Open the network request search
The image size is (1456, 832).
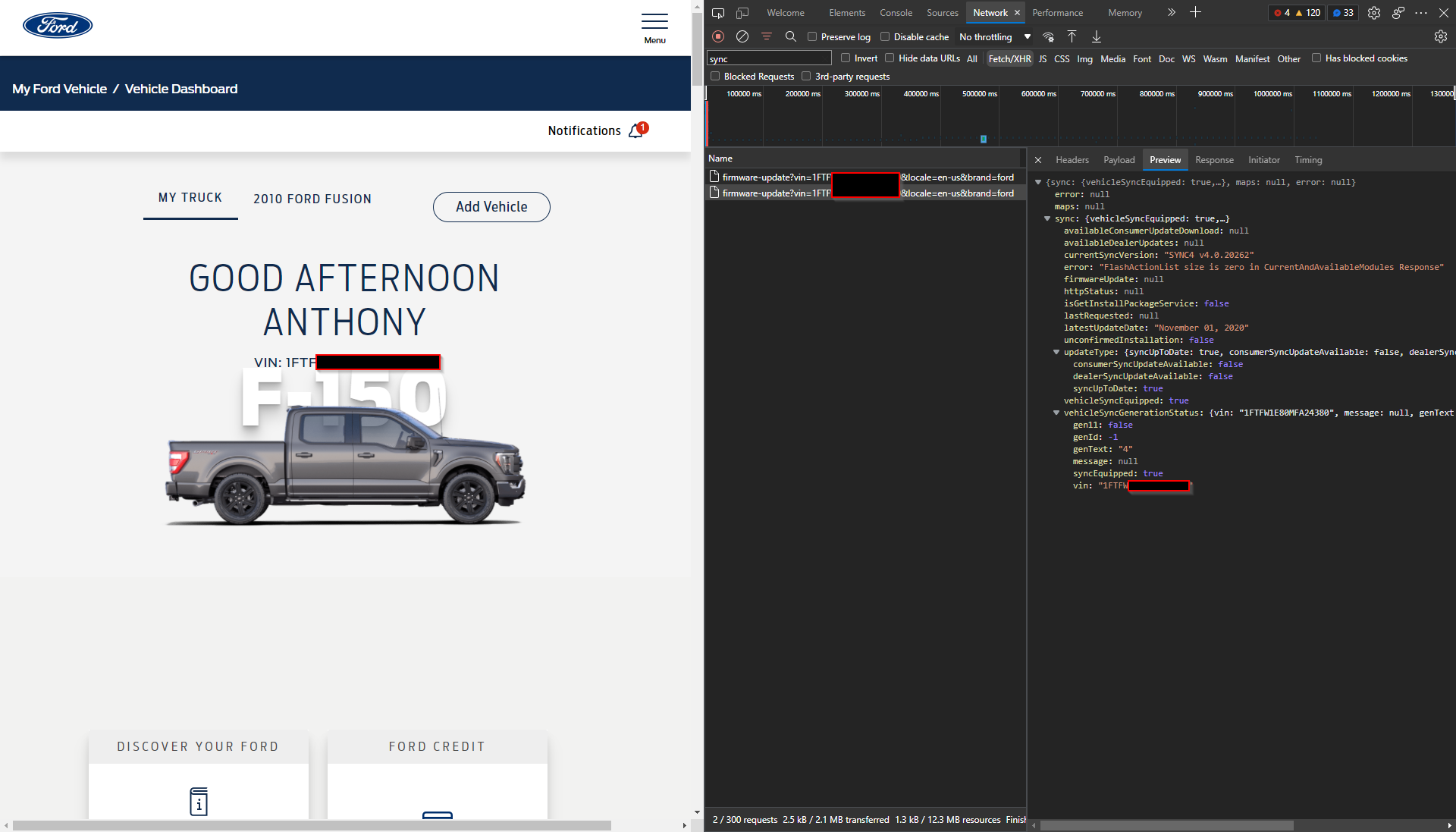click(x=791, y=36)
